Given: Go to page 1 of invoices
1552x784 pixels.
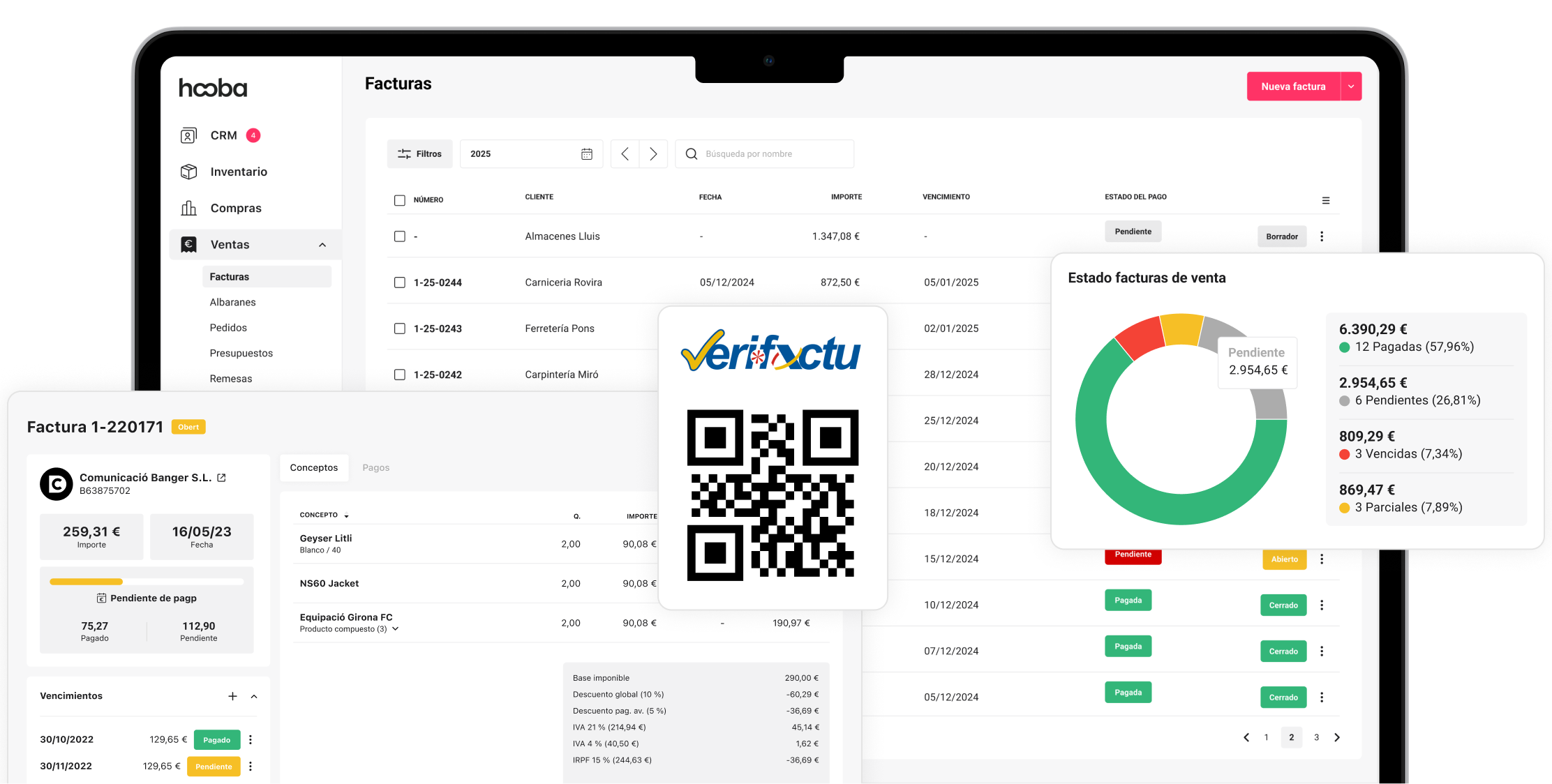Looking at the screenshot, I should (1266, 737).
